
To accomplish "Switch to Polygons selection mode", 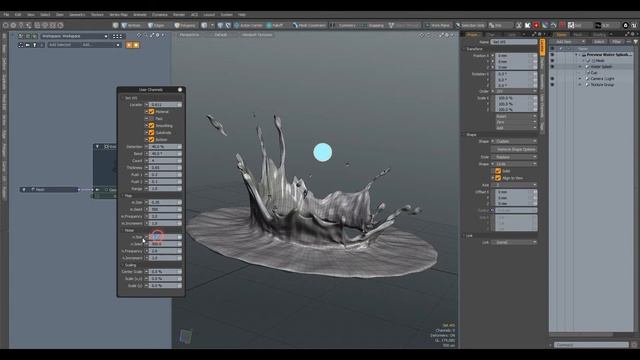I will coord(185,25).
